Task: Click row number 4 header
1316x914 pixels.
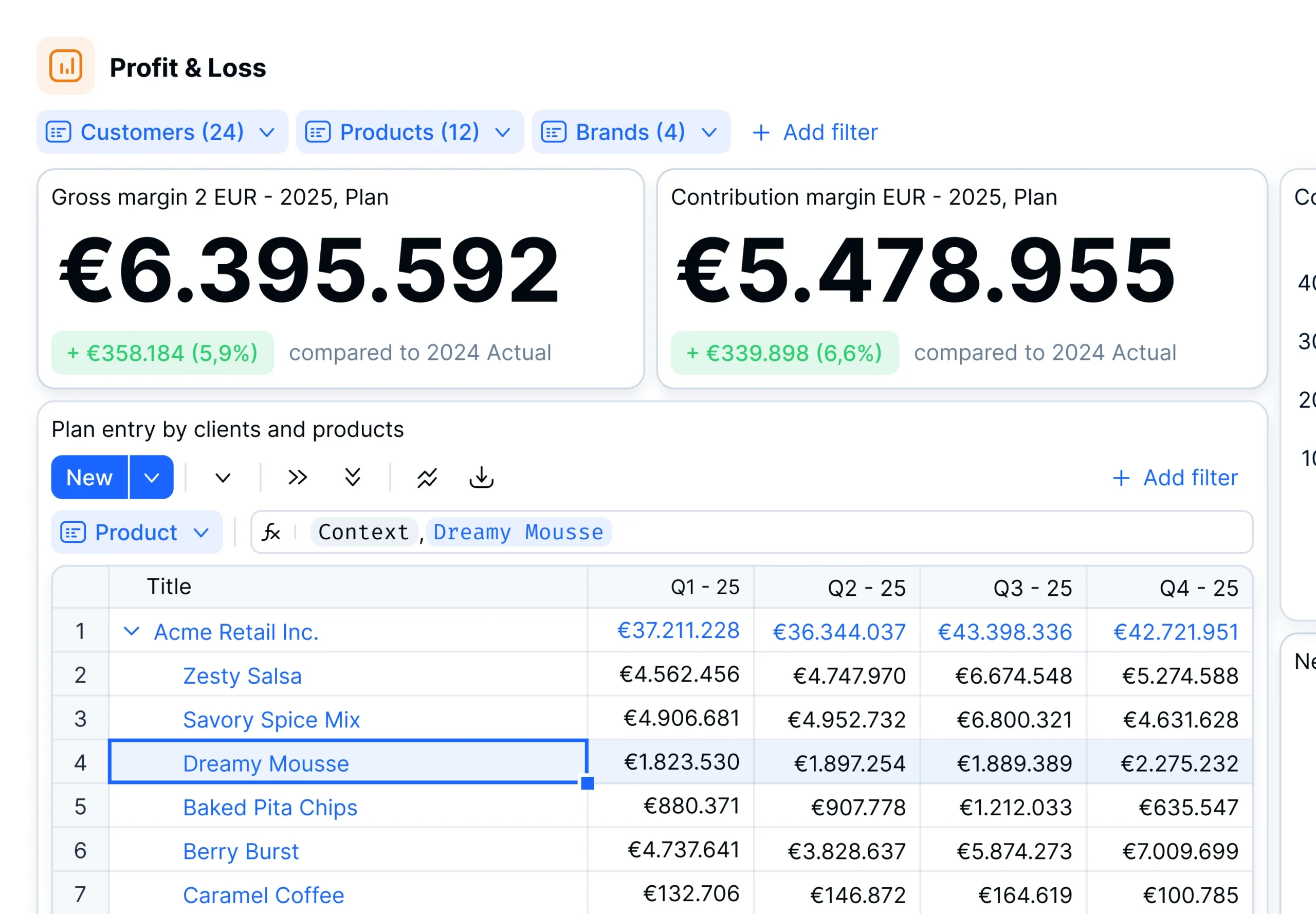Action: 80,762
